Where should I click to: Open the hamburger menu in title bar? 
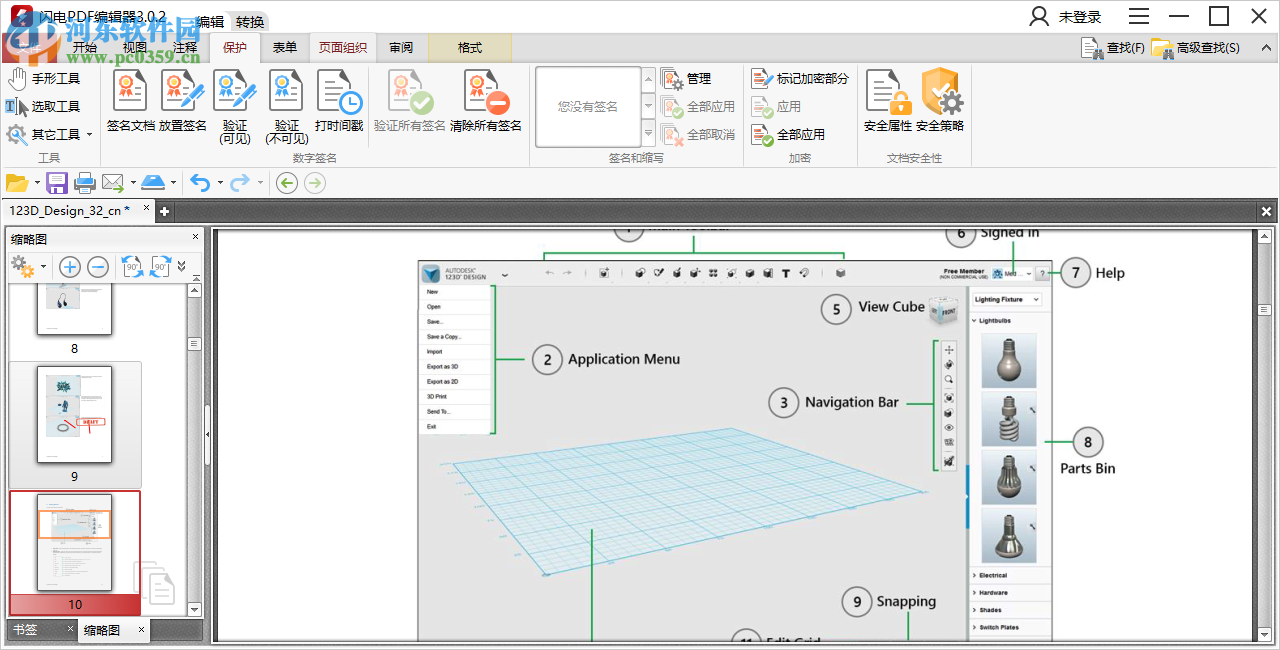[1139, 16]
